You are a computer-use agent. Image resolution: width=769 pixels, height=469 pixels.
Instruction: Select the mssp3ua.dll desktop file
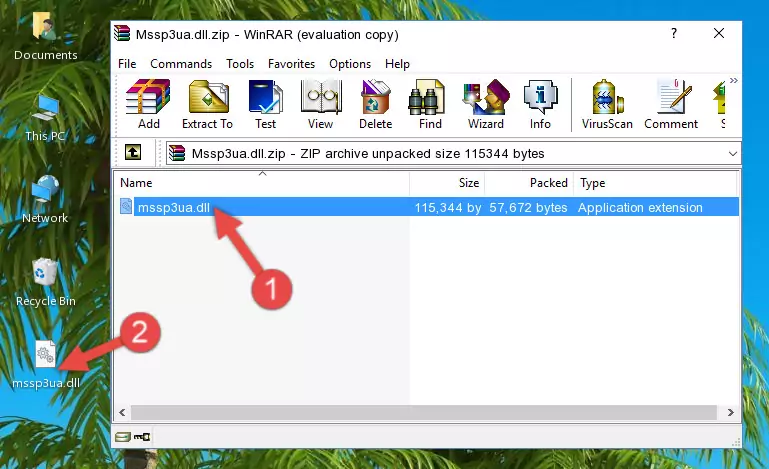(46, 365)
